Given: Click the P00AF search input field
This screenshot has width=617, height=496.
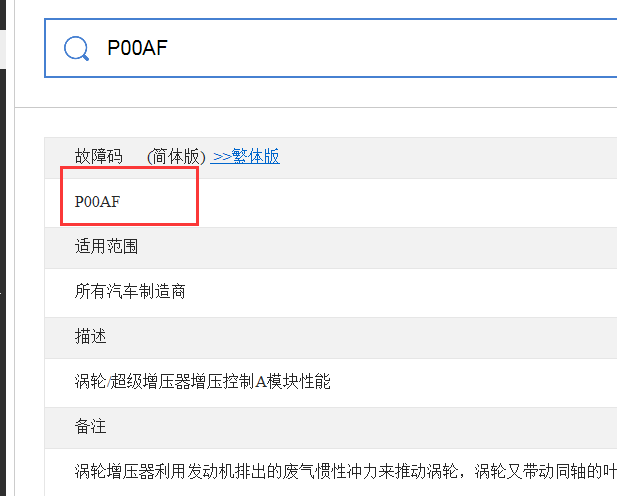Looking at the screenshot, I should click(331, 48).
